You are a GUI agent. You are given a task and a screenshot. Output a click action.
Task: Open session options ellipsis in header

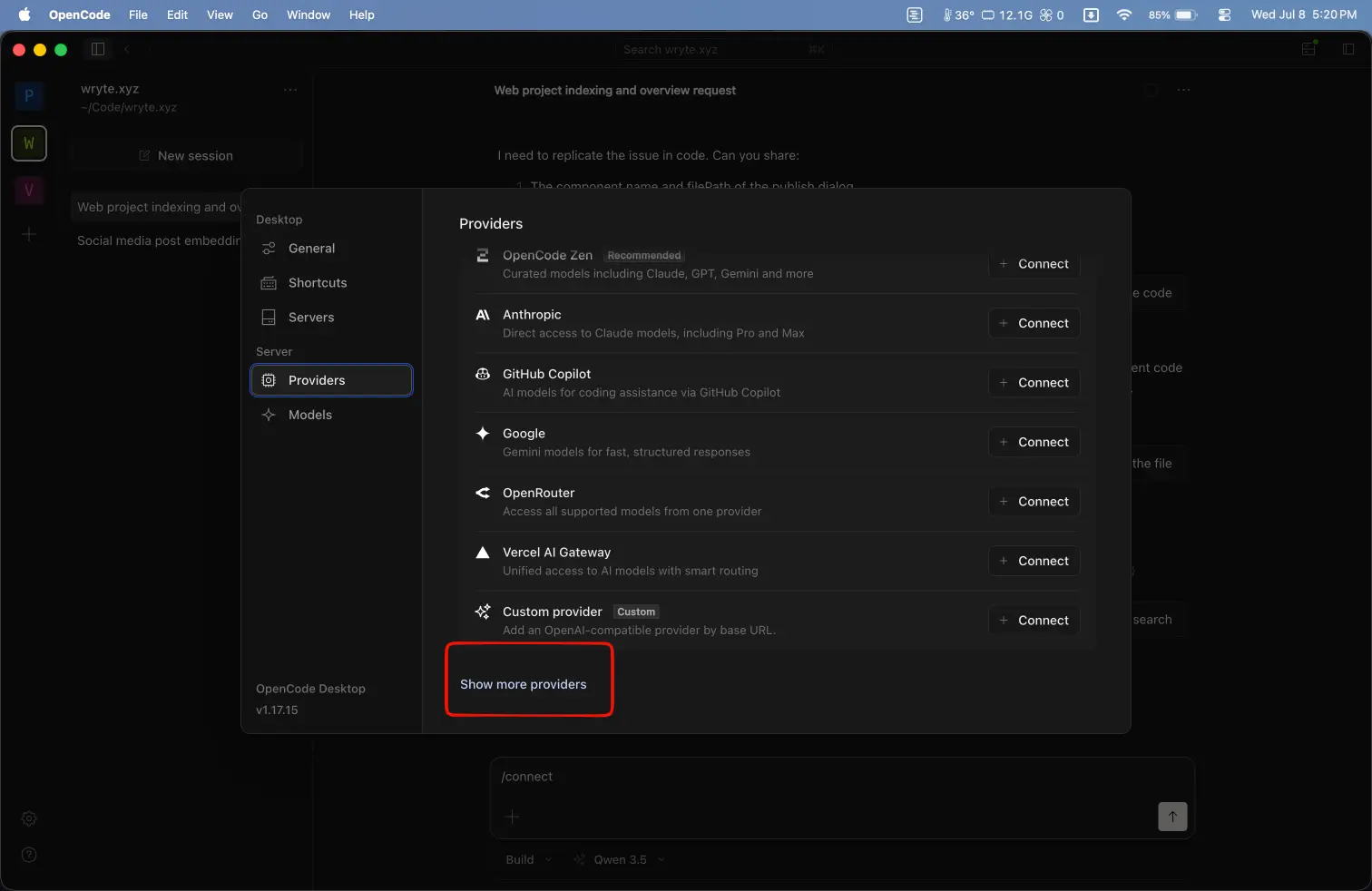pos(1183,90)
